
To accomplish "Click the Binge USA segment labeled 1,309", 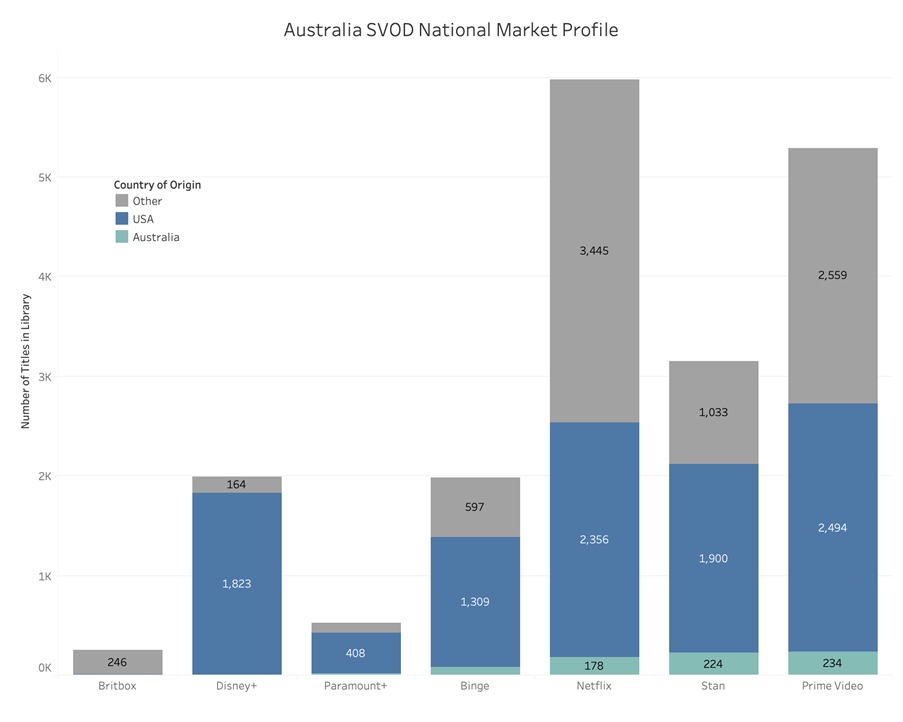I will pyautogui.click(x=475, y=602).
